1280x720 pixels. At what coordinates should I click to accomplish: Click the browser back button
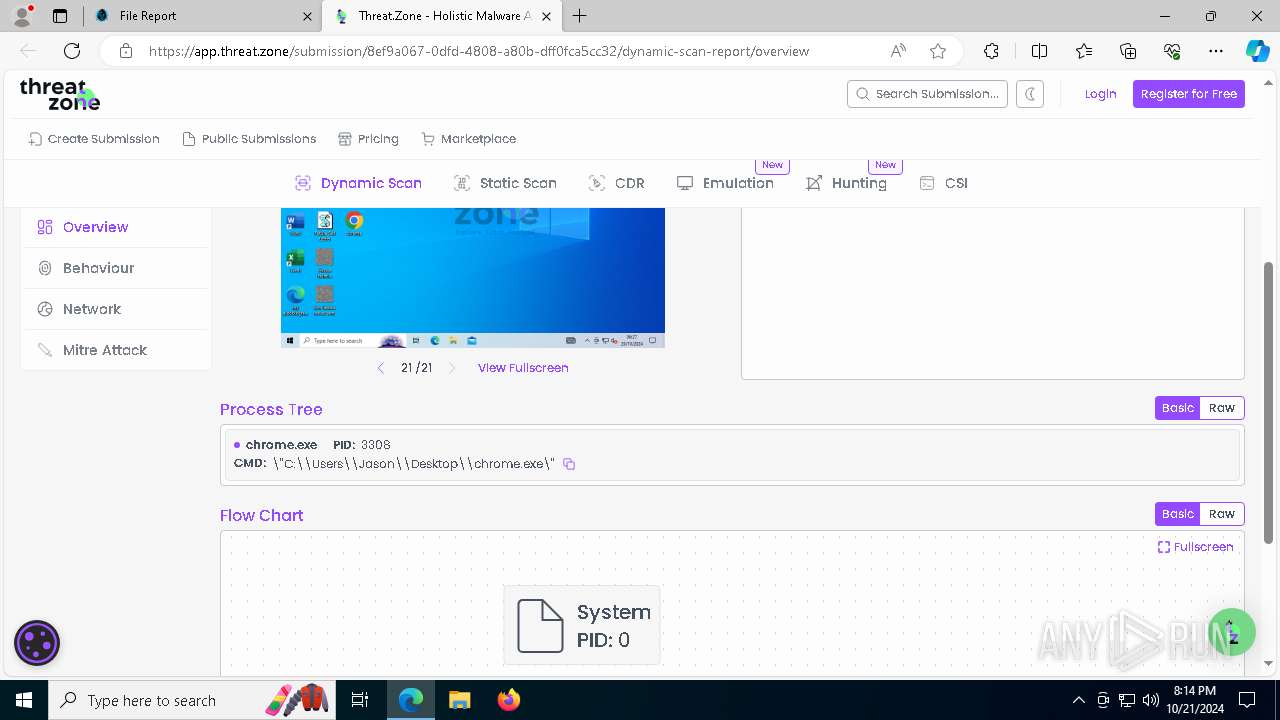[x=28, y=51]
